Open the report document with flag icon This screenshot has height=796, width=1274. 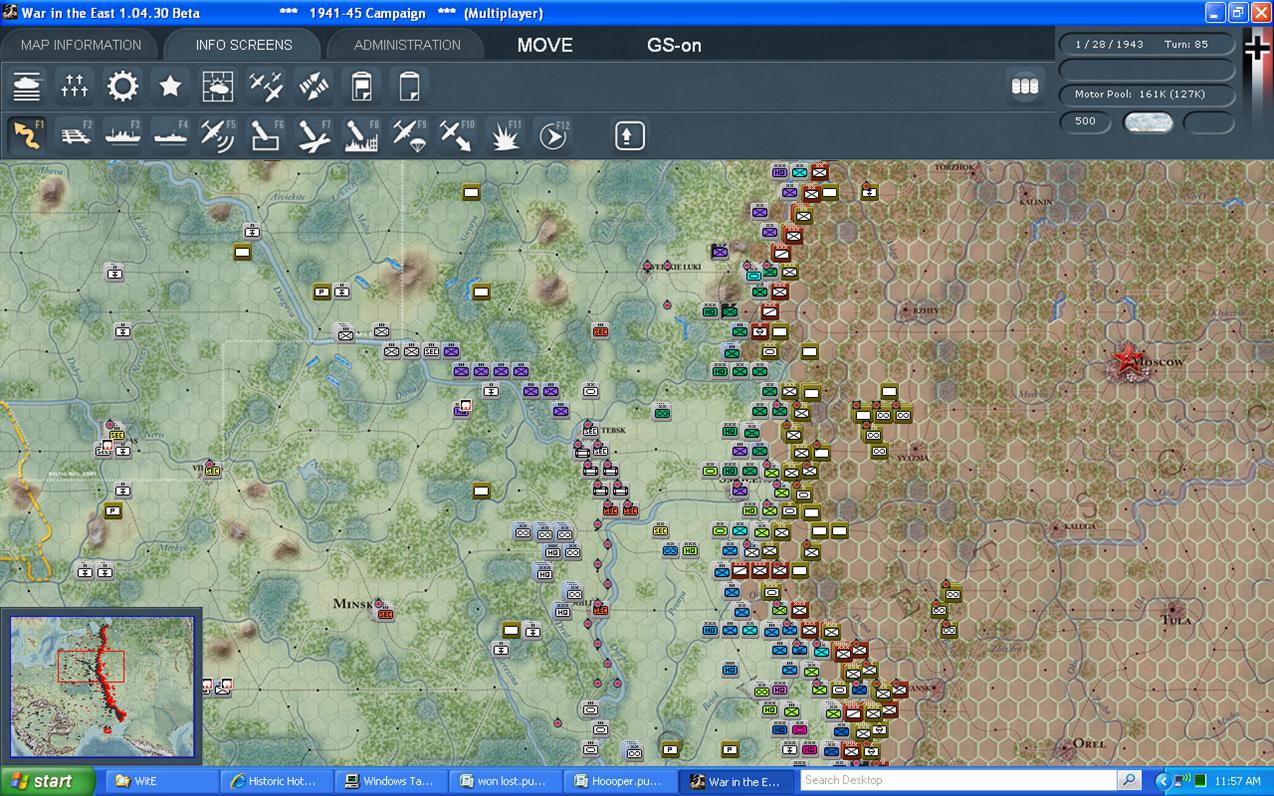pos(362,87)
